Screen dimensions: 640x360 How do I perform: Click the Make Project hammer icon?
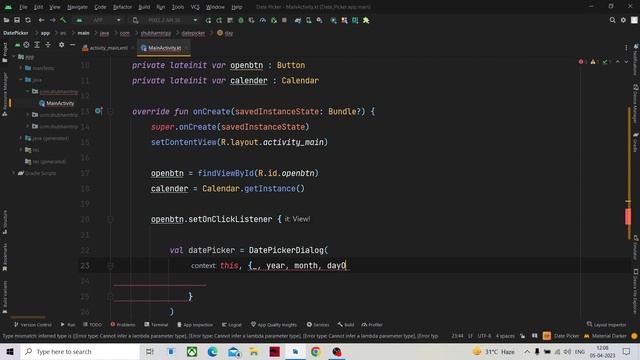tap(63, 20)
